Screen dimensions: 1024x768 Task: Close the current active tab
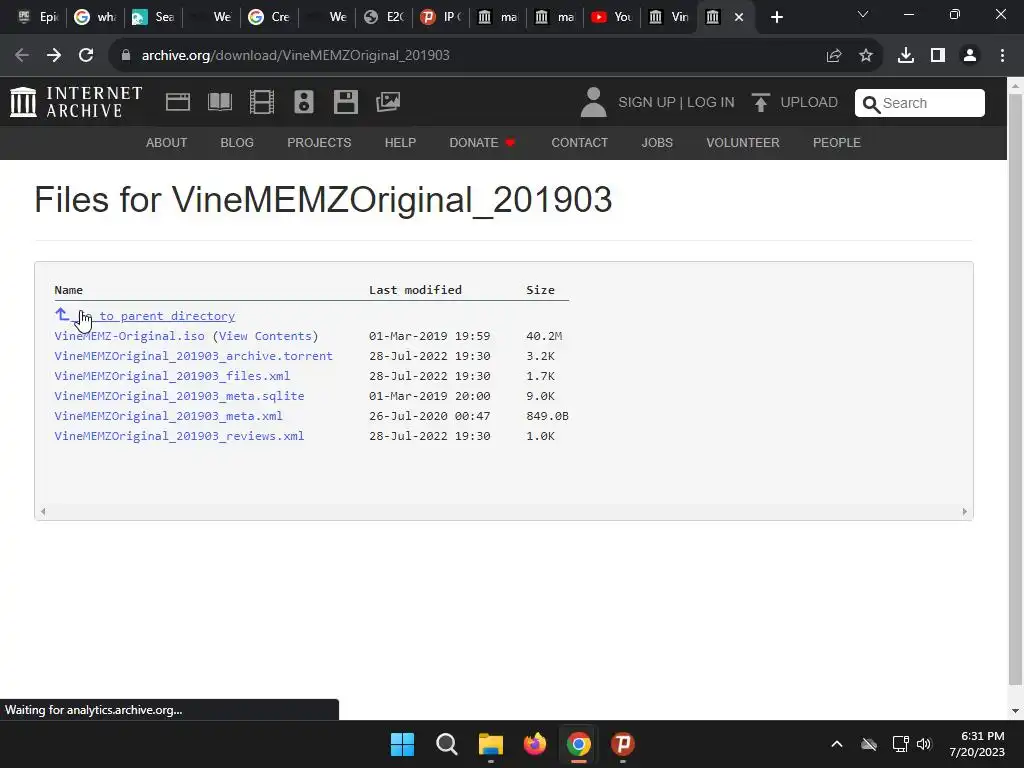(x=739, y=17)
